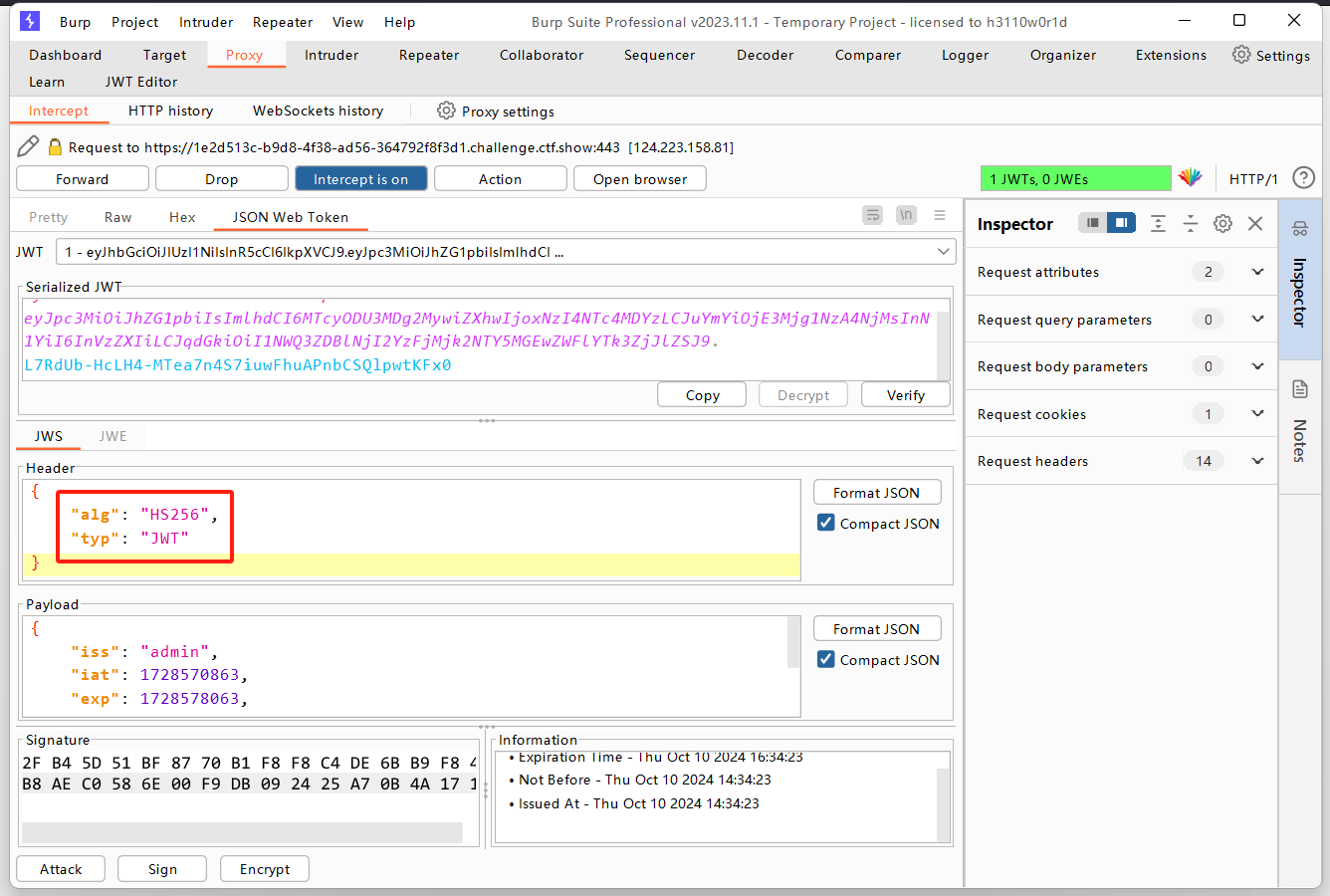Screen dimensions: 1330x896
Task: Open the help question mark icon
Action: (x=1303, y=178)
